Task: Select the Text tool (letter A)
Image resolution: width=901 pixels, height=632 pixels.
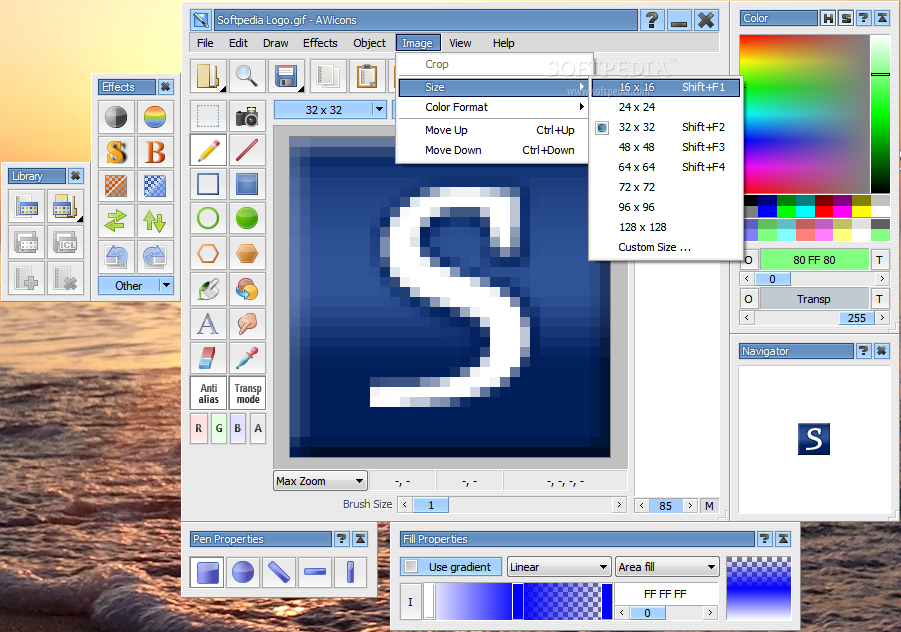Action: point(208,324)
